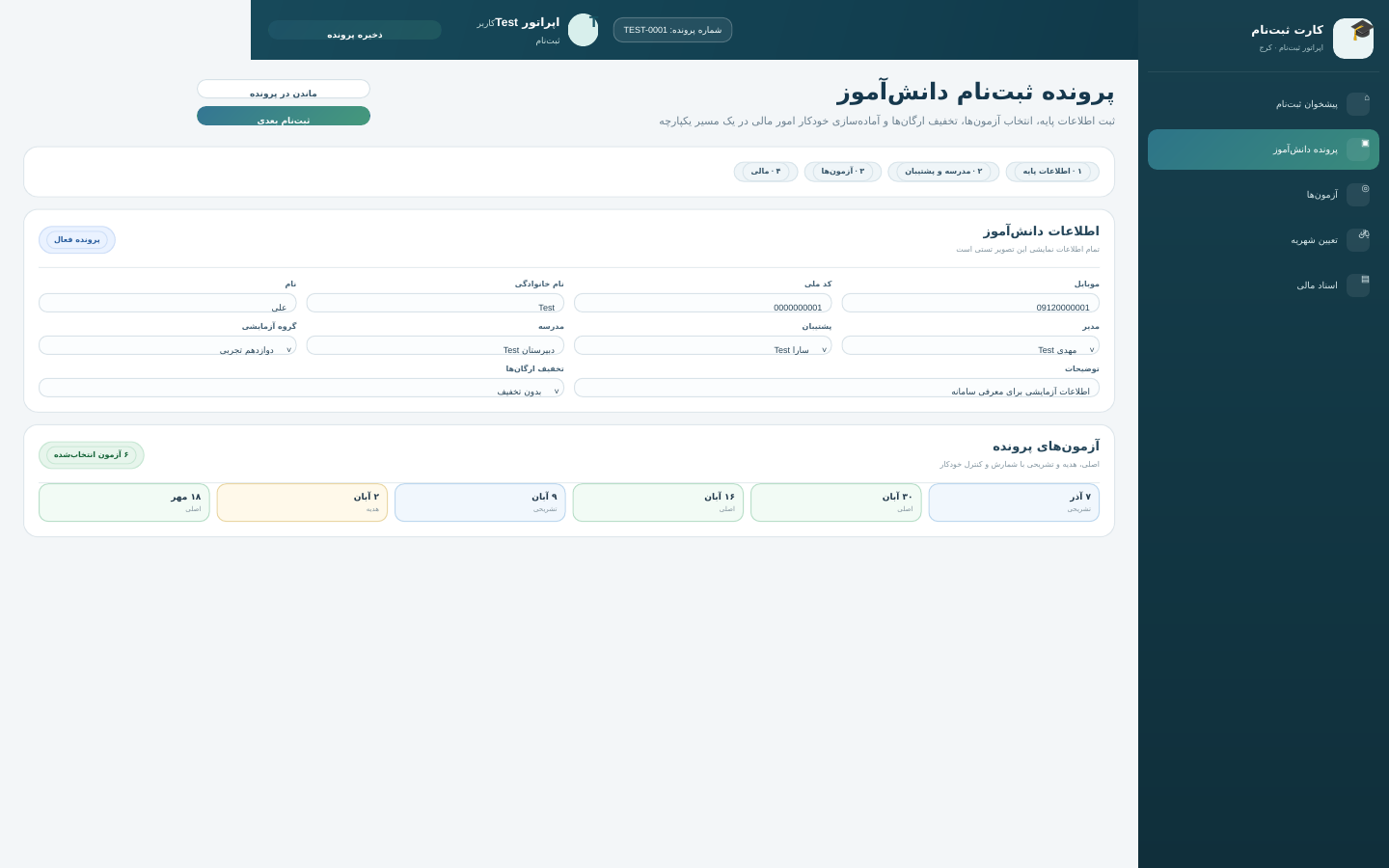The height and width of the screenshot is (868, 1389).
Task: Click into the توضیحات field
Action: click(x=836, y=388)
